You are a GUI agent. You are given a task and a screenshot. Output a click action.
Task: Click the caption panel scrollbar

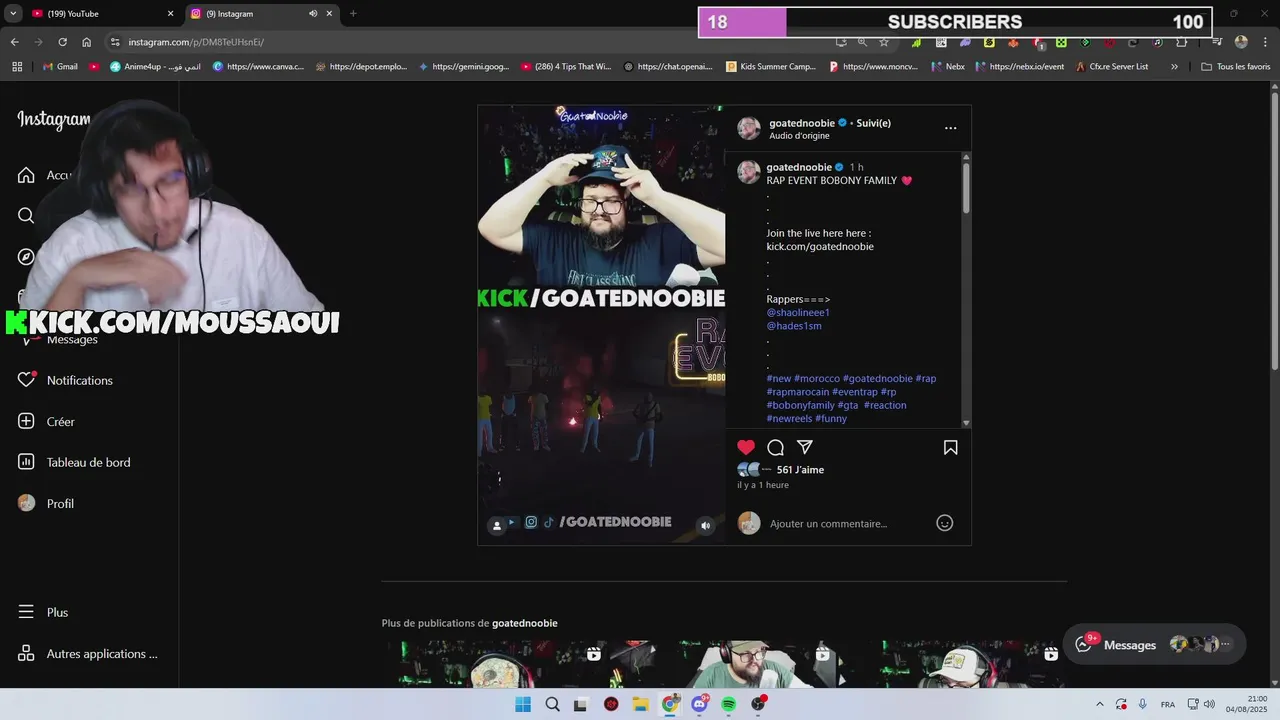point(966,186)
